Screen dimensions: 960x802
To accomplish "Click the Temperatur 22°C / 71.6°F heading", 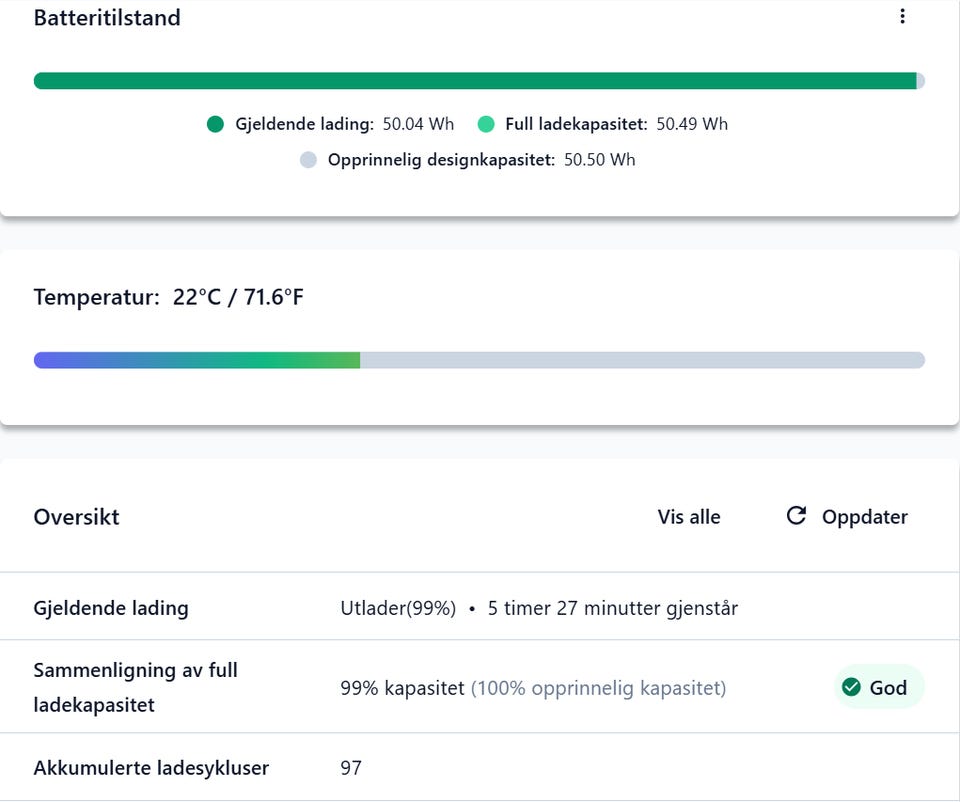I will tap(168, 297).
